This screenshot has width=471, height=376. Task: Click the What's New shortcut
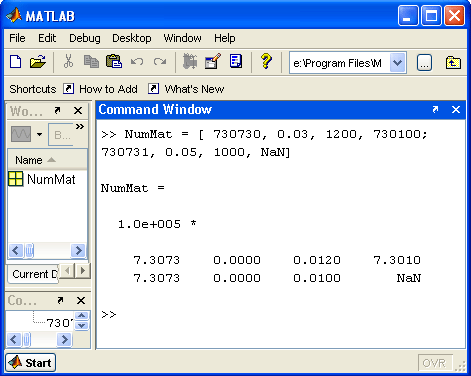(x=186, y=89)
